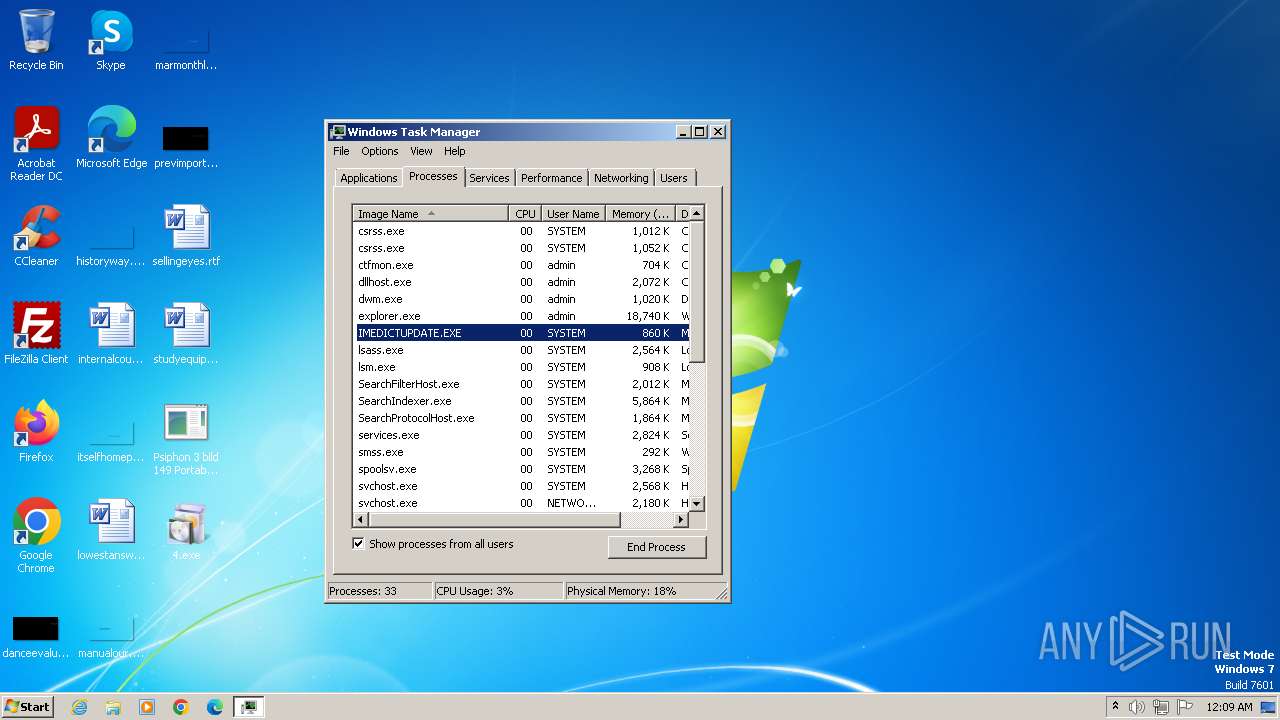Viewport: 1280px width, 720px height.
Task: Select the spoolsv.exe process row
Action: (x=521, y=469)
